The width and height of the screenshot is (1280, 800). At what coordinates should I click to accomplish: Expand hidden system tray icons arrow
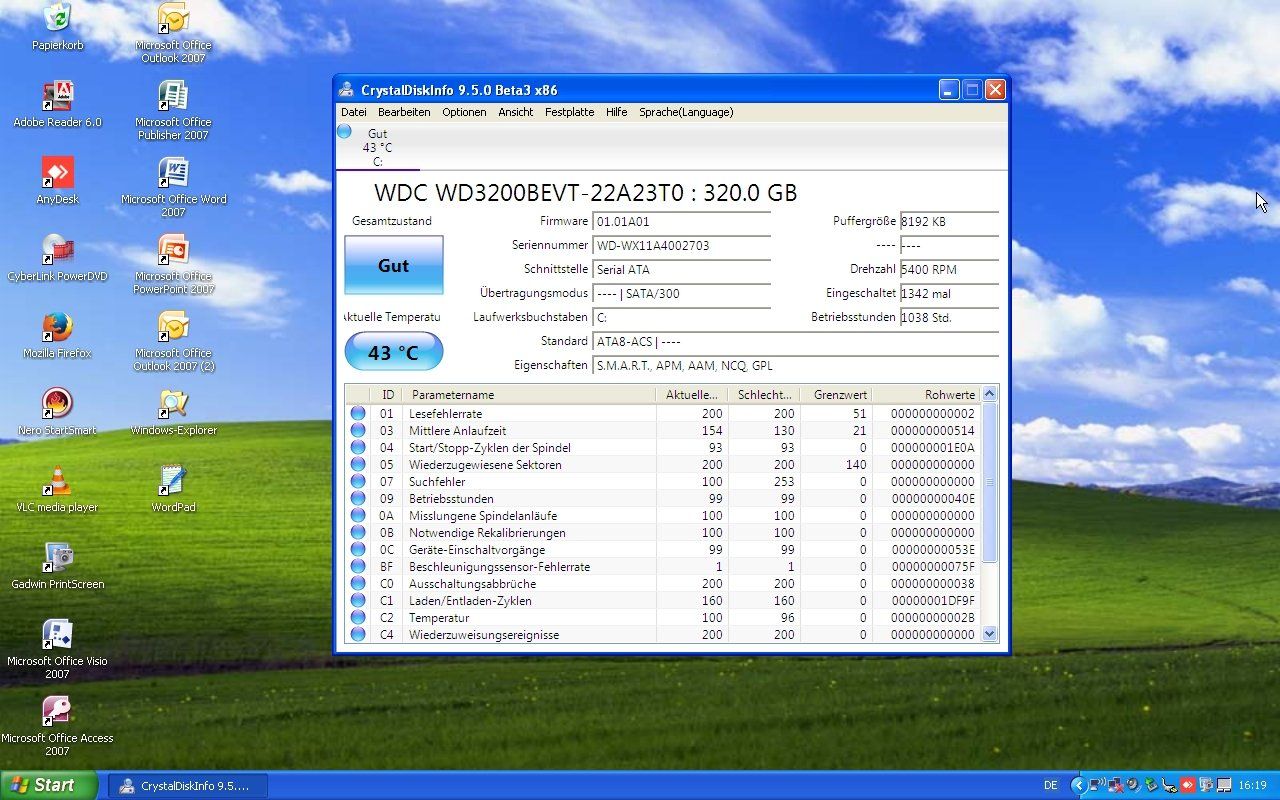coord(1079,785)
